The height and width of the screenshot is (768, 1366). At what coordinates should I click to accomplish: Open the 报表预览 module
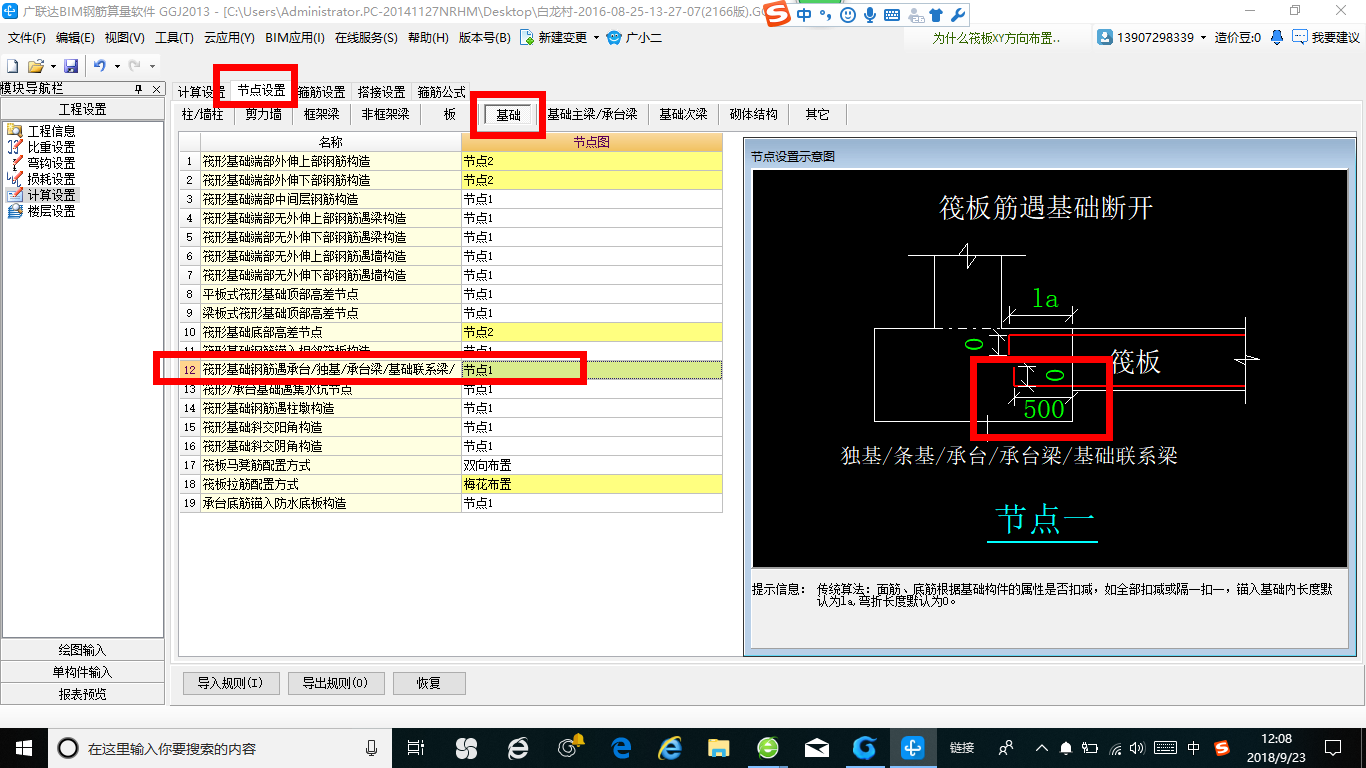pos(82,694)
